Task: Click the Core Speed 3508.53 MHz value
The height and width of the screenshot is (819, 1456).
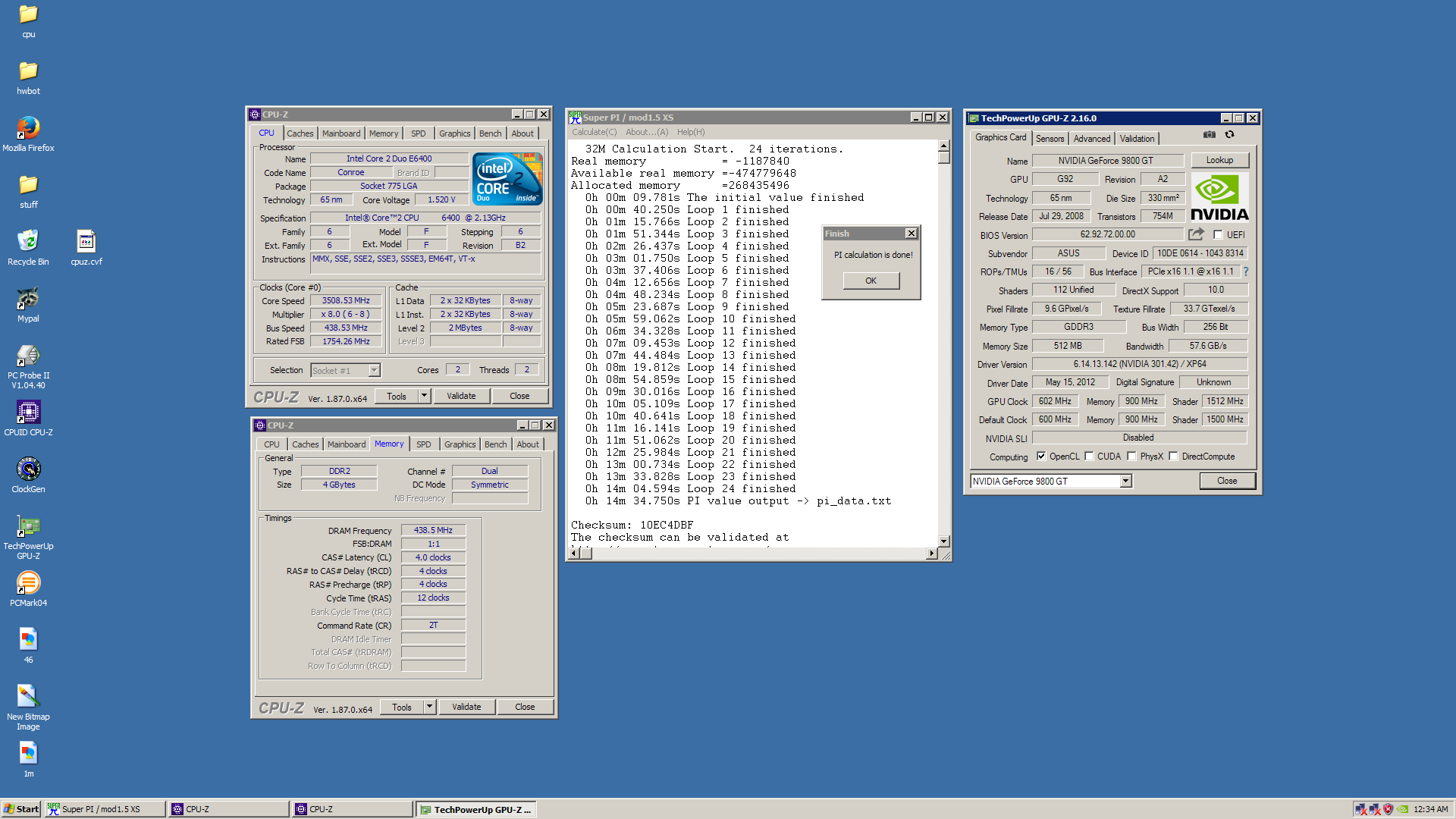Action: pyautogui.click(x=346, y=301)
